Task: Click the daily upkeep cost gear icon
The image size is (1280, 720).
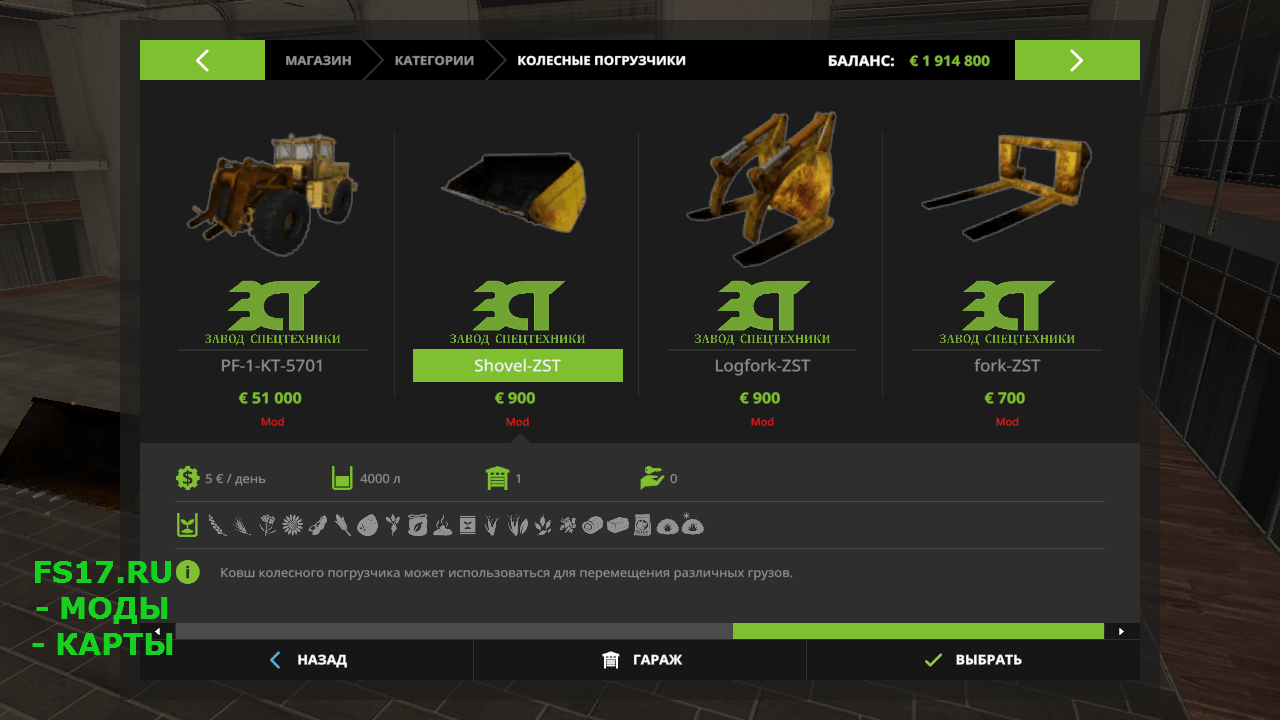Action: [x=187, y=478]
